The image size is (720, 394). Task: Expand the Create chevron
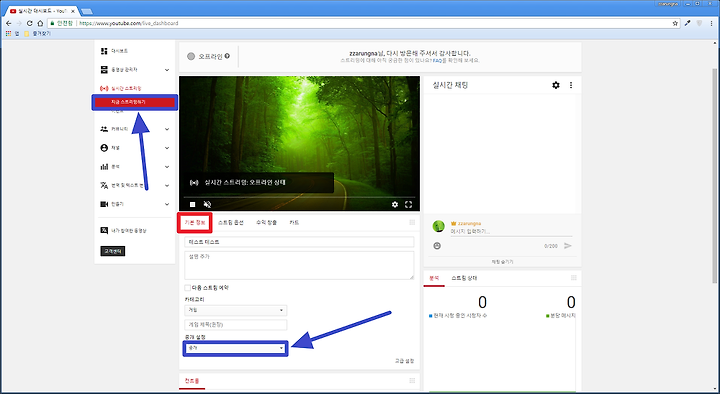pos(167,204)
